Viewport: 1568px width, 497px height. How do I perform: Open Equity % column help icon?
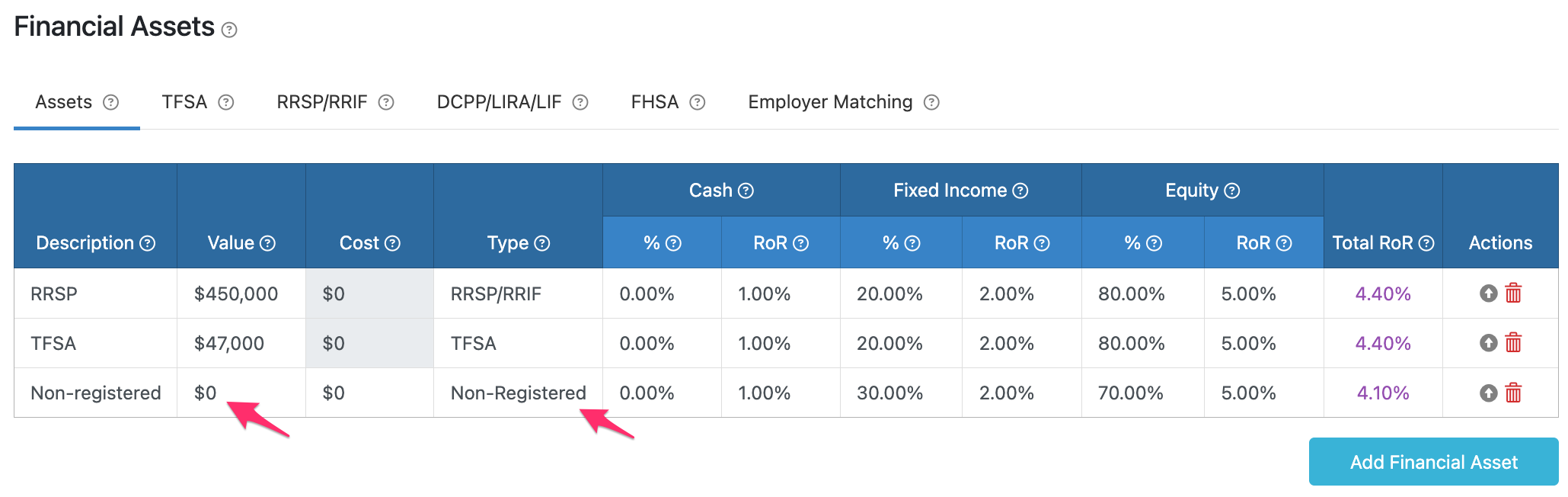pyautogui.click(x=1154, y=243)
